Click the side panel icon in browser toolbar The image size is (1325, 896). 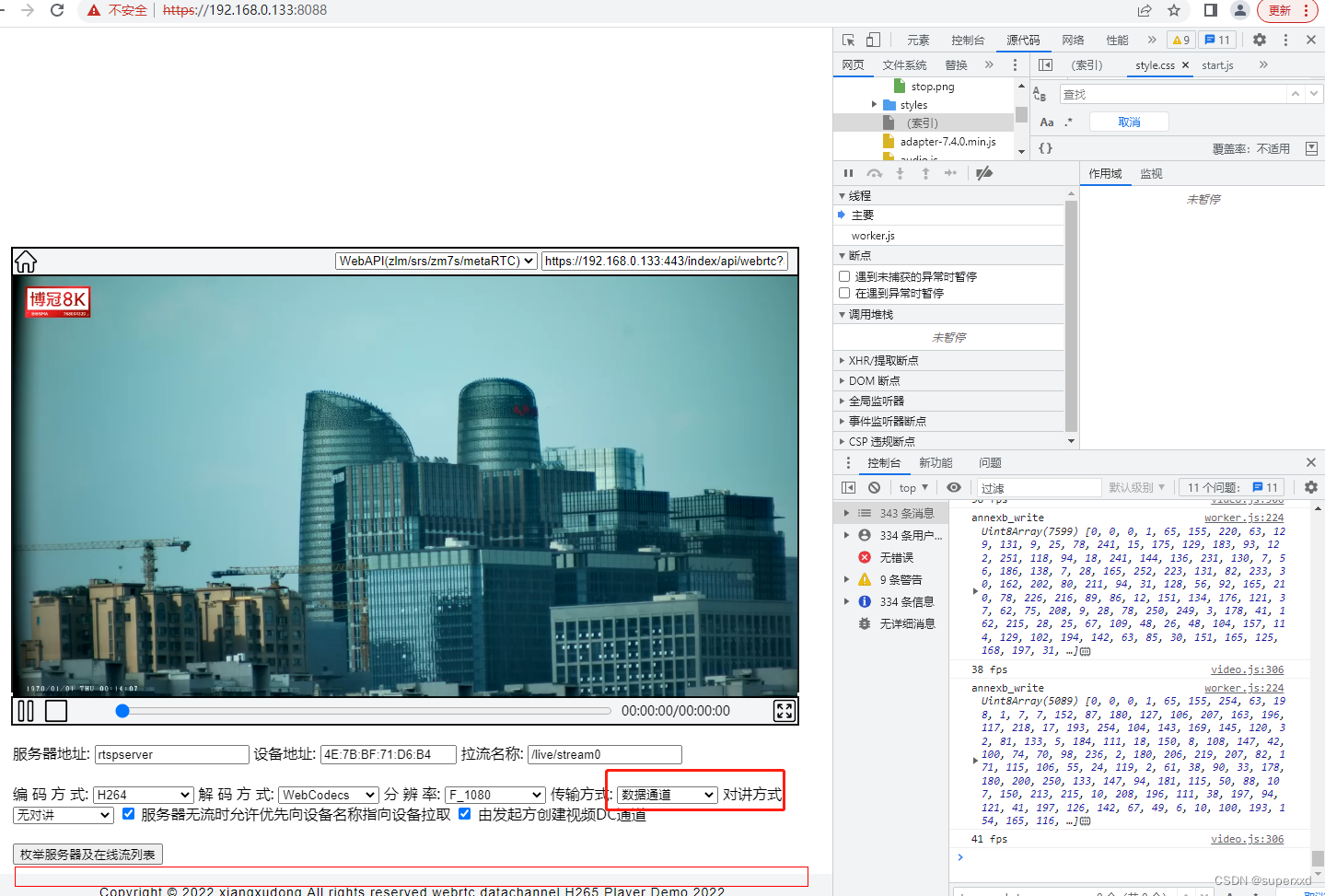pos(1211,10)
